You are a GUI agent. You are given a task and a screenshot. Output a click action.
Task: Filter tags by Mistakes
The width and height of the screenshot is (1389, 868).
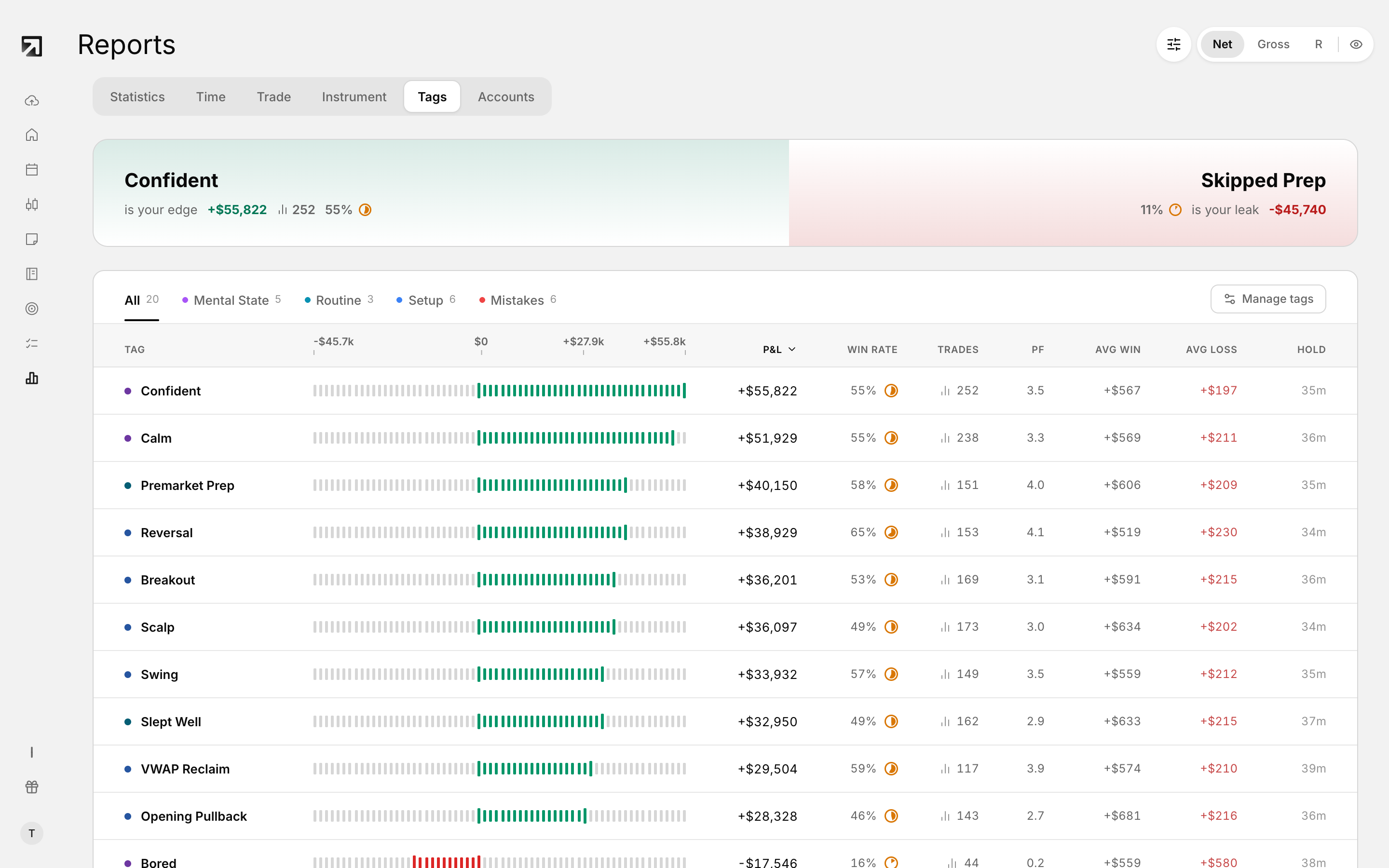(517, 300)
